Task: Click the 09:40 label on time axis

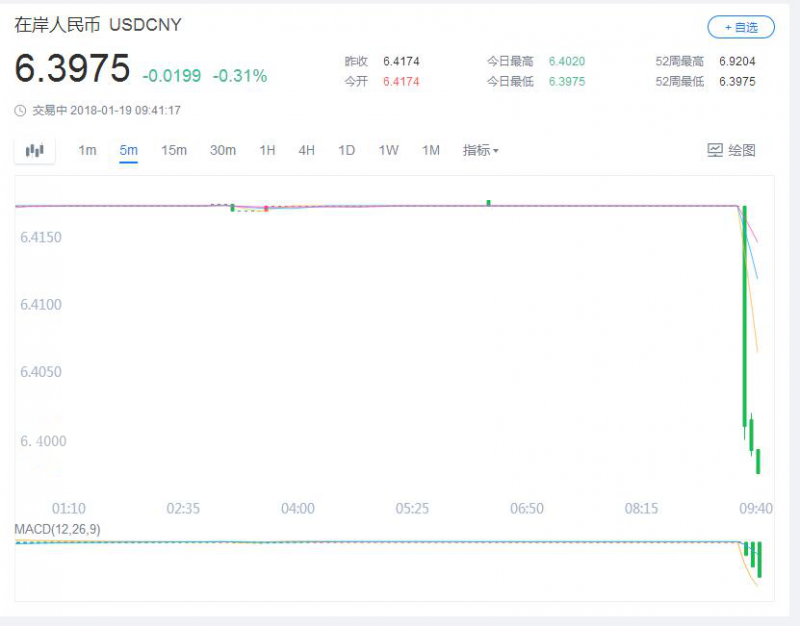Action: [755, 508]
